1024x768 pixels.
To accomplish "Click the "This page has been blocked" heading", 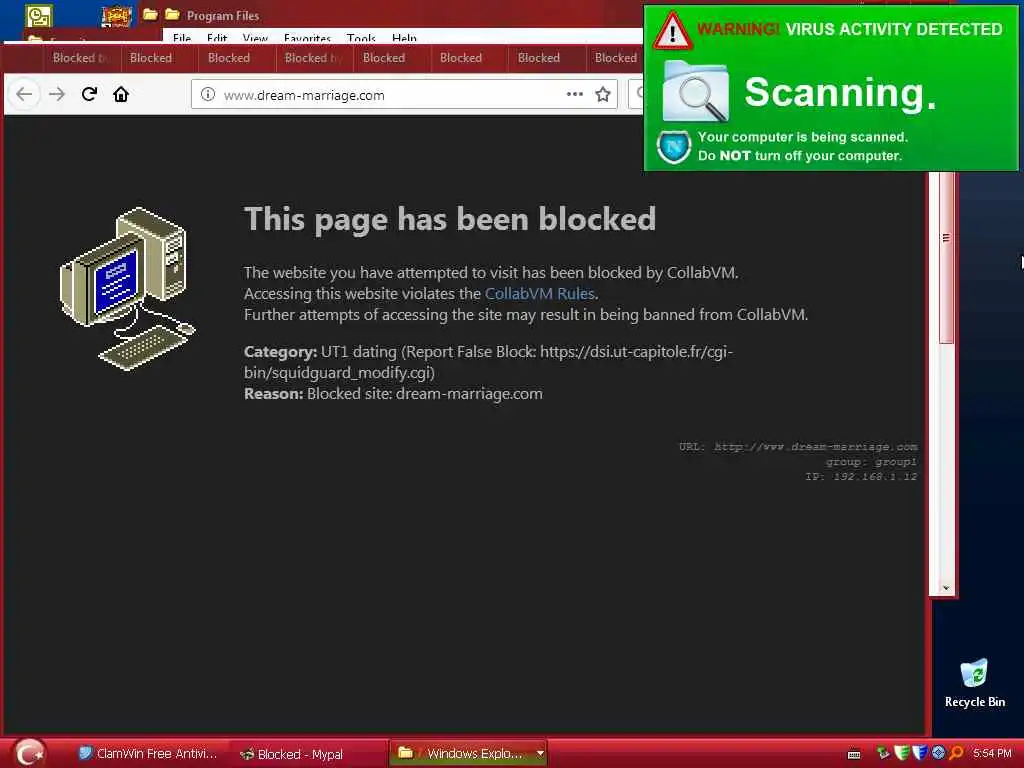I will tap(449, 219).
